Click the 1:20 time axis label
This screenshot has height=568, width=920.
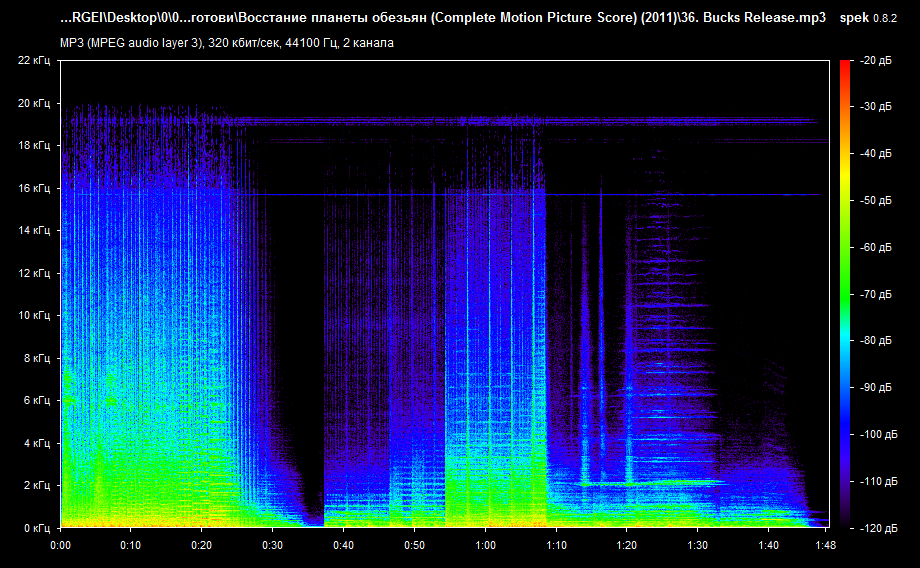tap(627, 545)
